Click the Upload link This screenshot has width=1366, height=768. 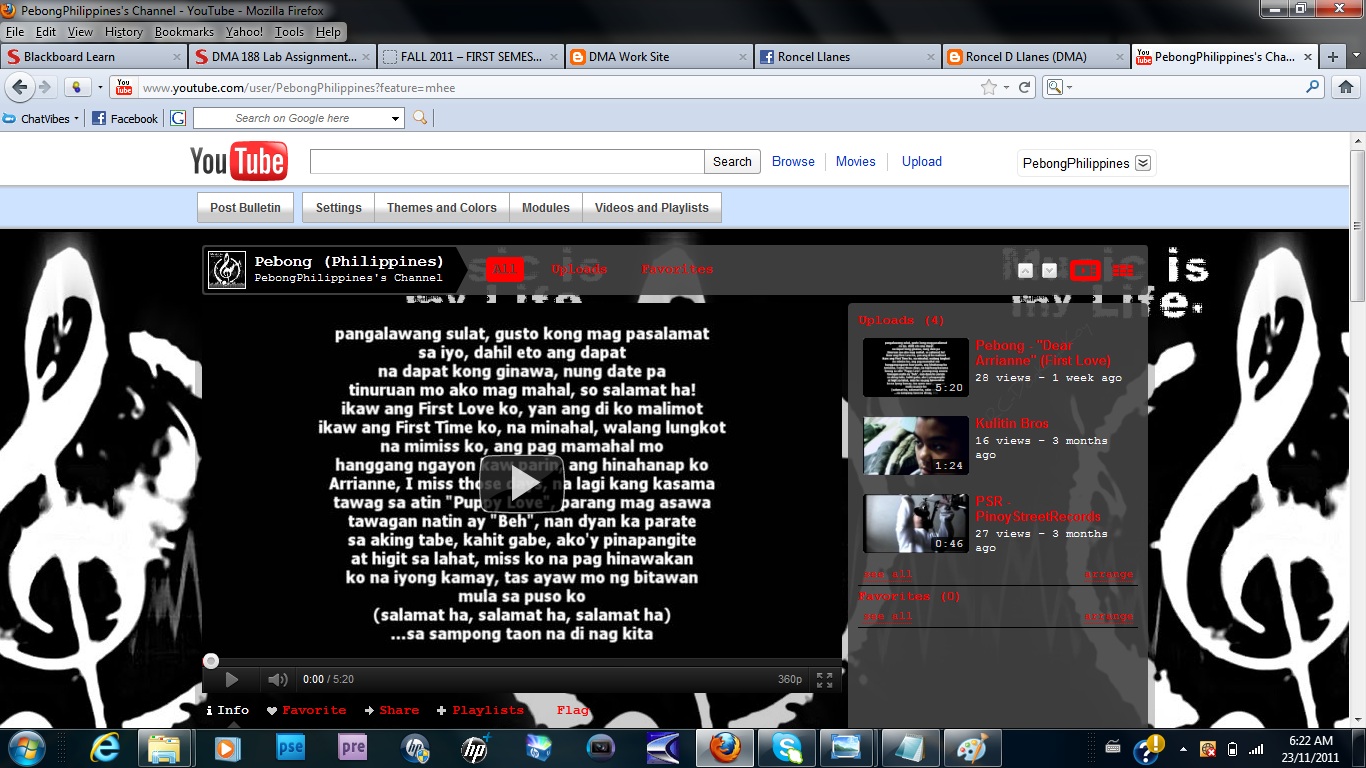point(922,162)
